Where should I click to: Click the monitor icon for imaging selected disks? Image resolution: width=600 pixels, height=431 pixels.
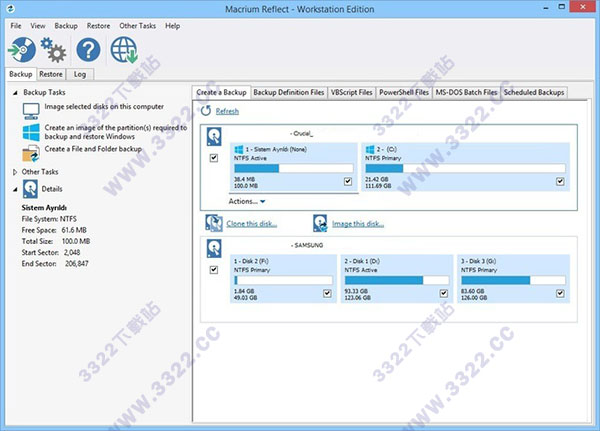(31, 111)
